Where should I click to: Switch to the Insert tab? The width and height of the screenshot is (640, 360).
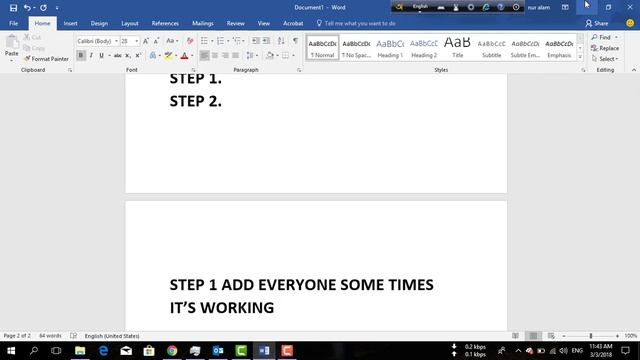(70, 24)
